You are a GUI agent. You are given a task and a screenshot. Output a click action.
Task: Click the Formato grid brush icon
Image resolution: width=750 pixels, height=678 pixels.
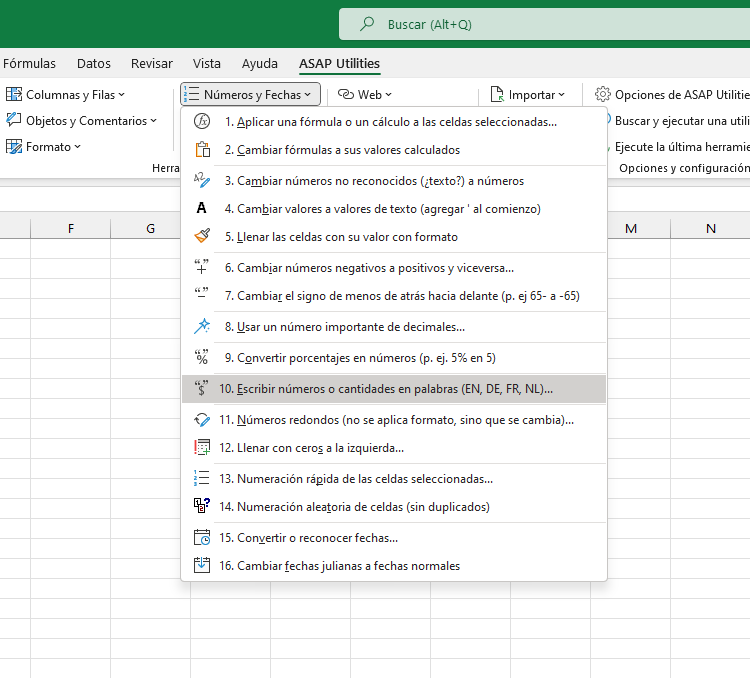click(x=14, y=146)
